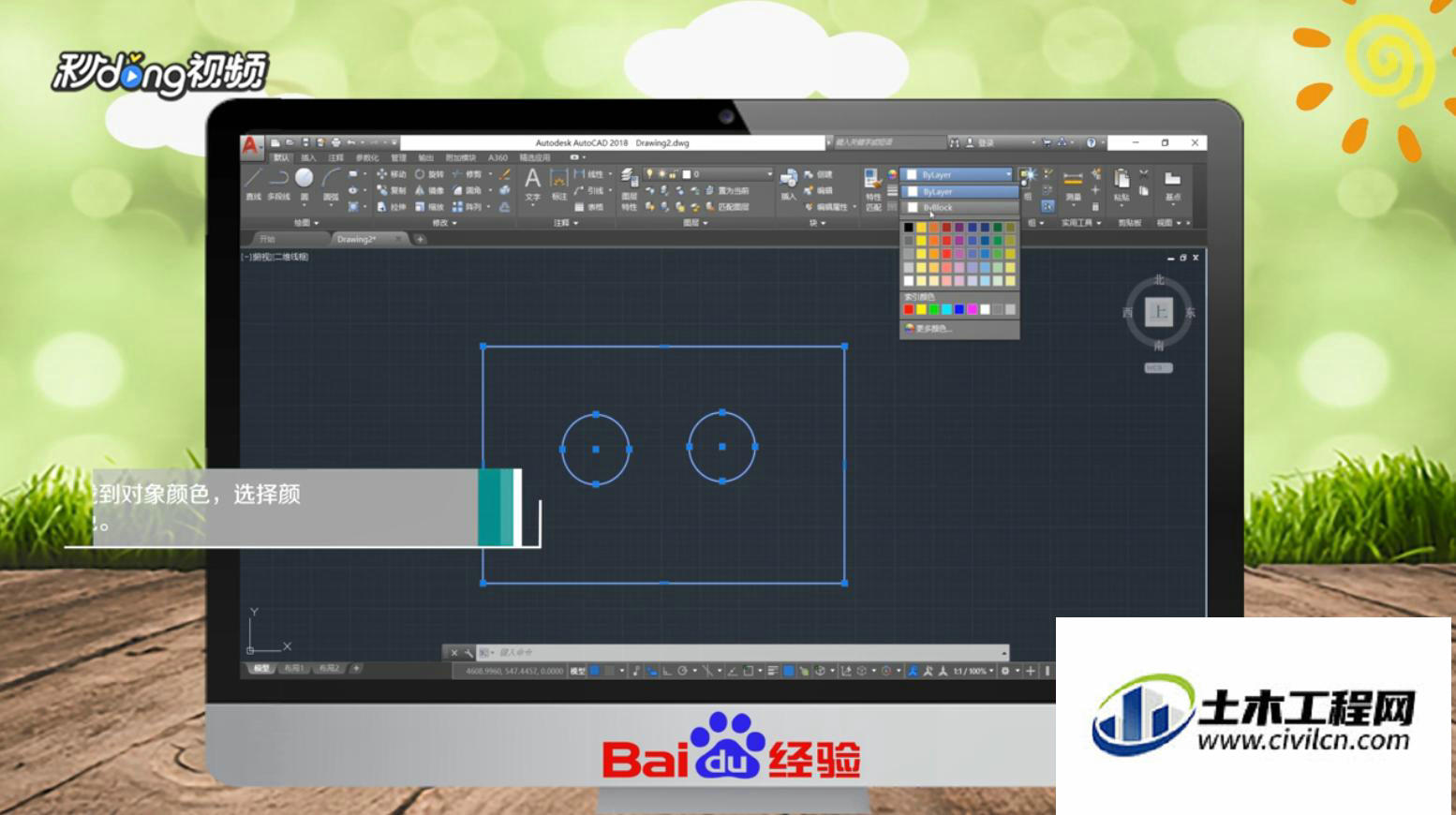Toggle grid display in status bar
Screen dimensions: 1456x815
tap(595, 671)
